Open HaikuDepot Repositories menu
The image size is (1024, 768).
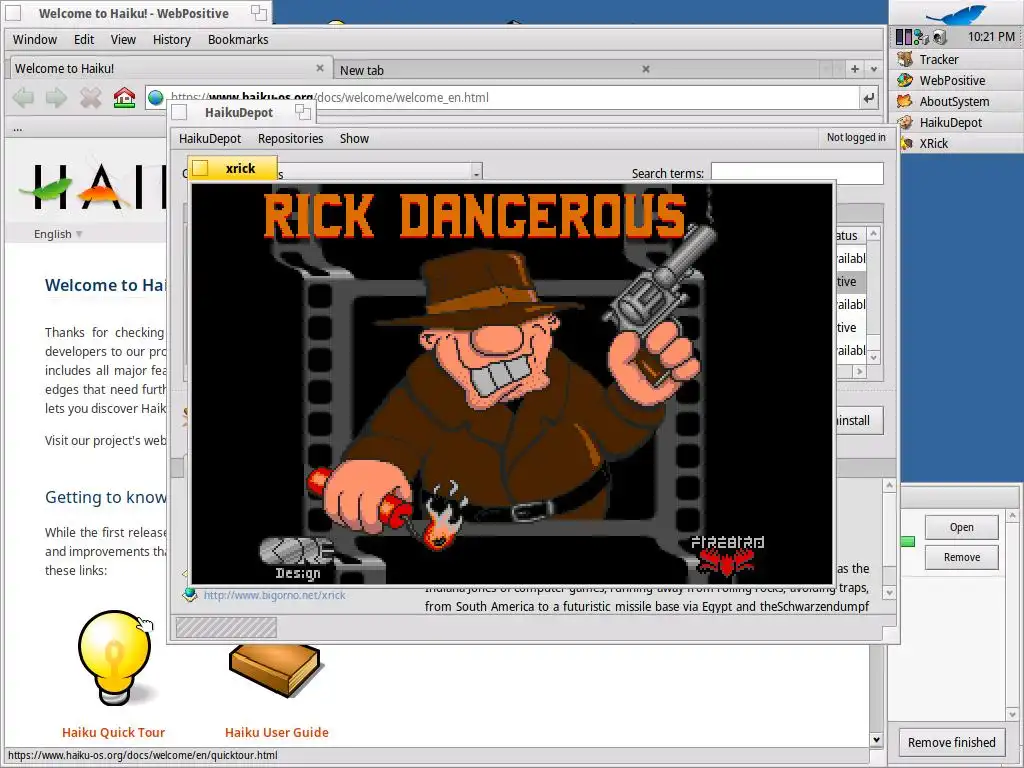(291, 138)
